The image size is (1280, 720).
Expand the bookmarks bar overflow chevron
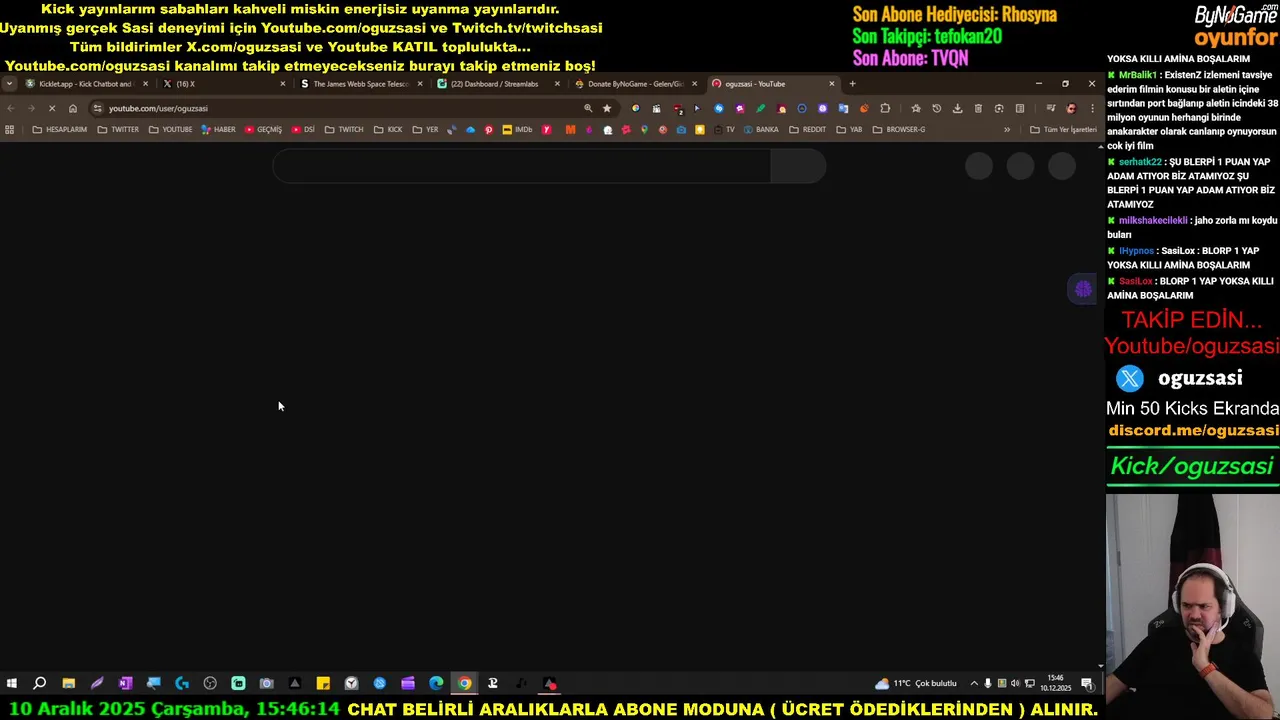(x=1007, y=129)
